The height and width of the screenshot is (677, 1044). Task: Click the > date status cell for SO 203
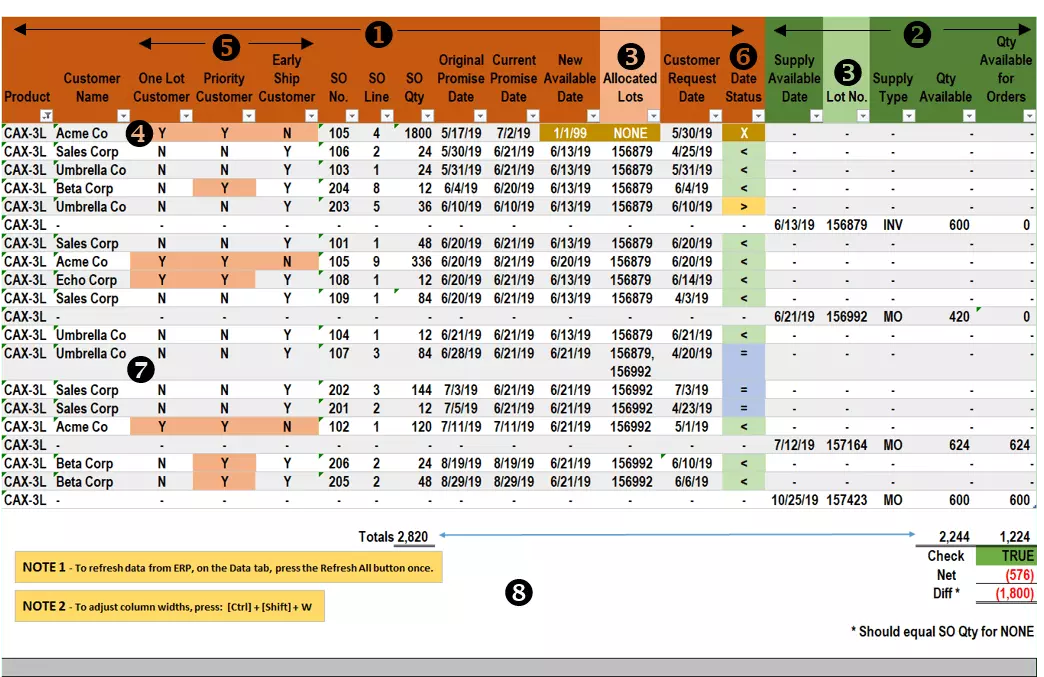tap(744, 206)
